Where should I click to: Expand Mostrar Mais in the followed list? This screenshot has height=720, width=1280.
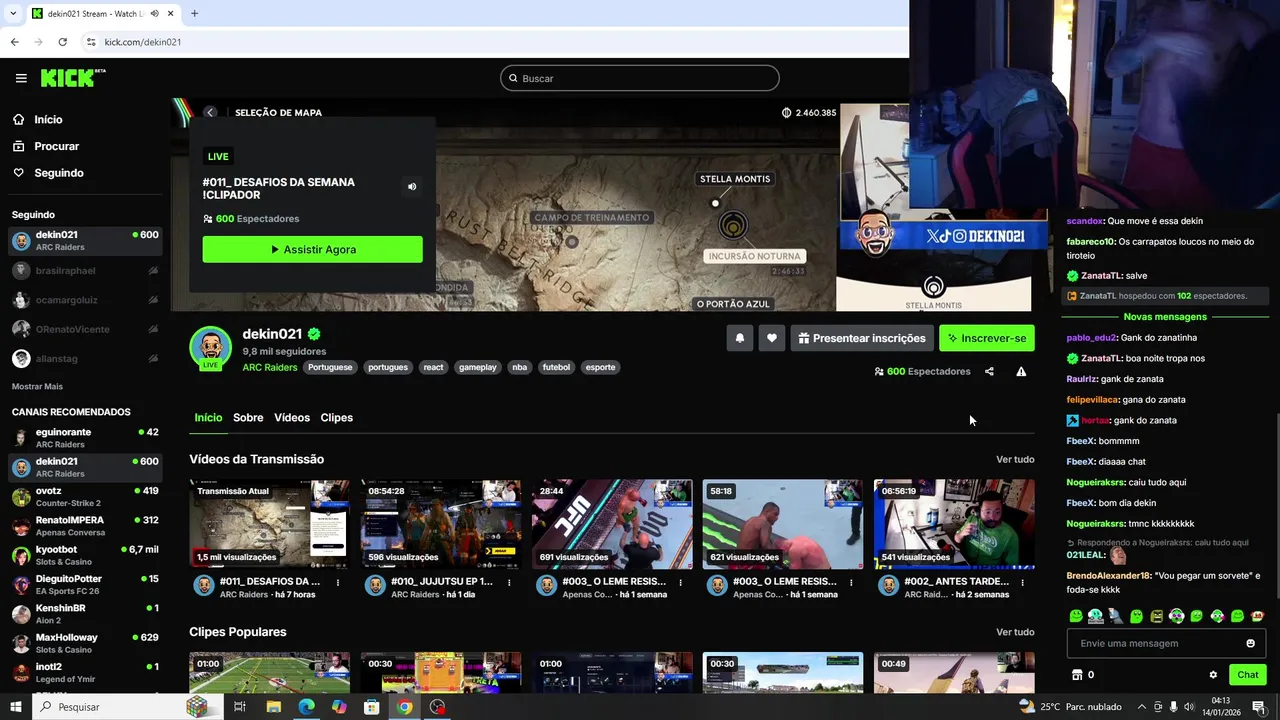[37, 386]
